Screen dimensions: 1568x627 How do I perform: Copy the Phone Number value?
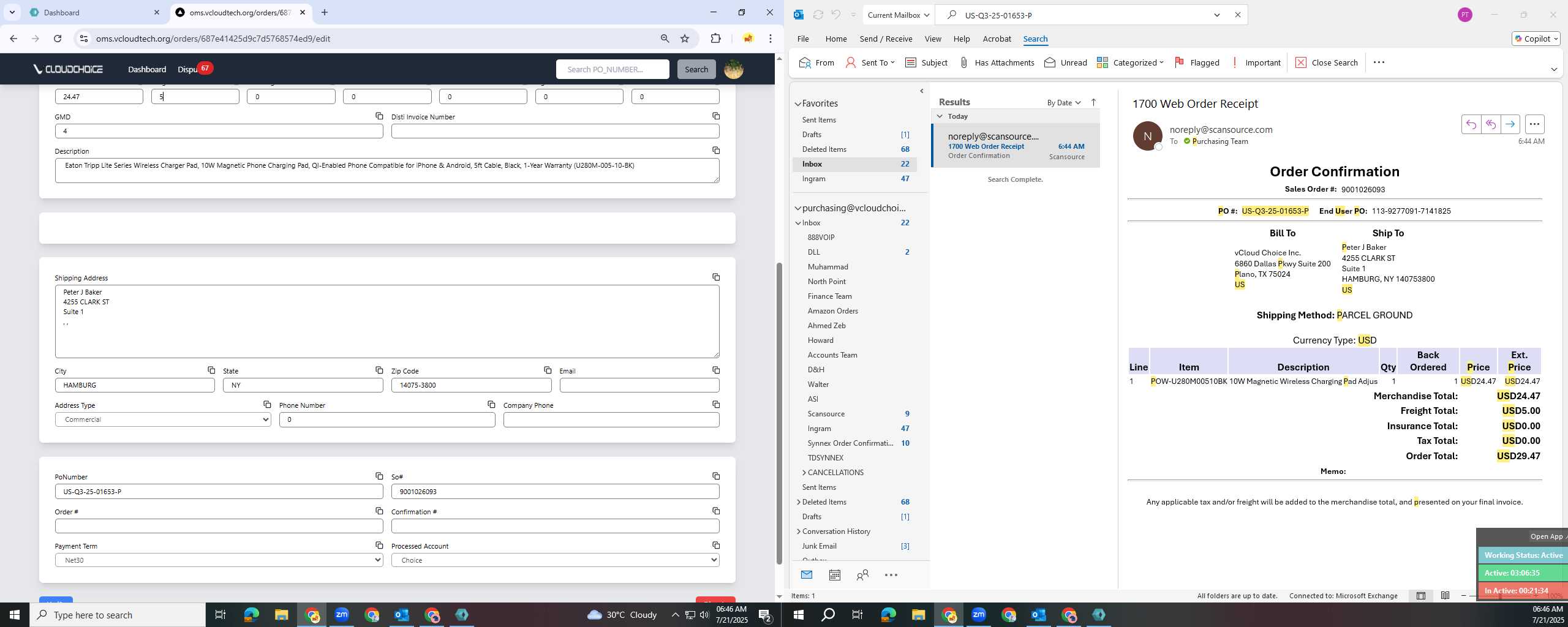tap(491, 404)
